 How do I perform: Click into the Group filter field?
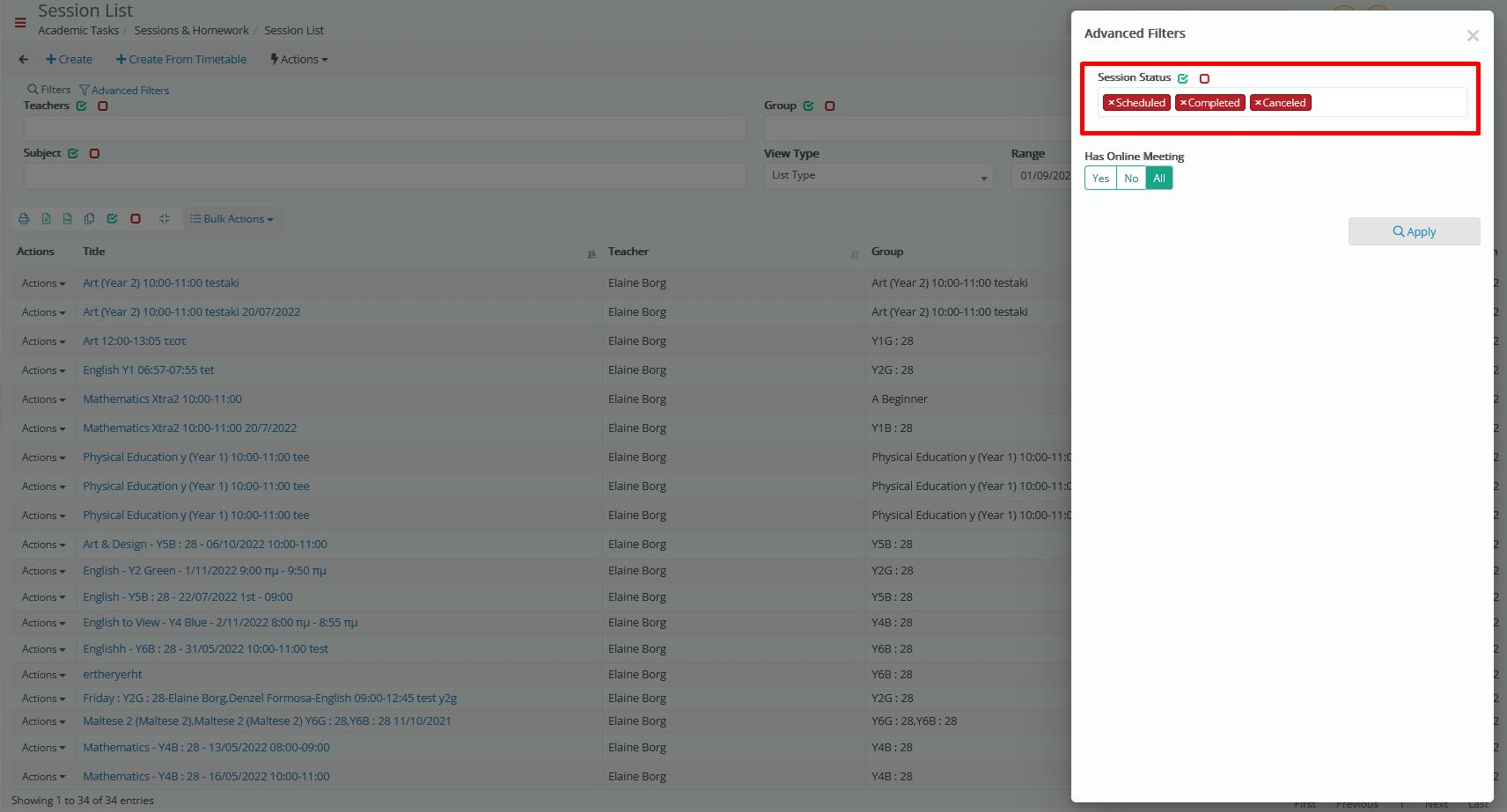(x=917, y=128)
